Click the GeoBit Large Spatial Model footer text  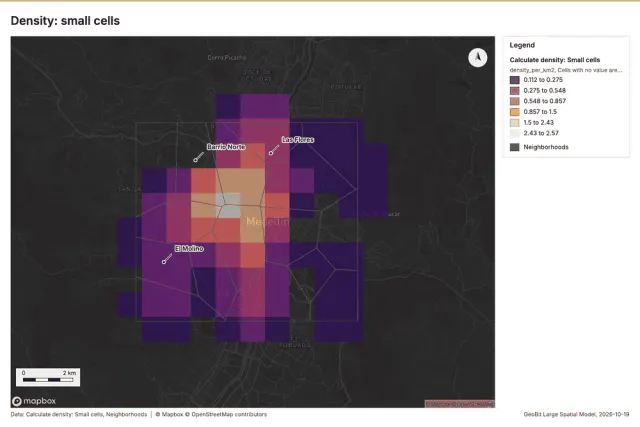[x=576, y=414]
